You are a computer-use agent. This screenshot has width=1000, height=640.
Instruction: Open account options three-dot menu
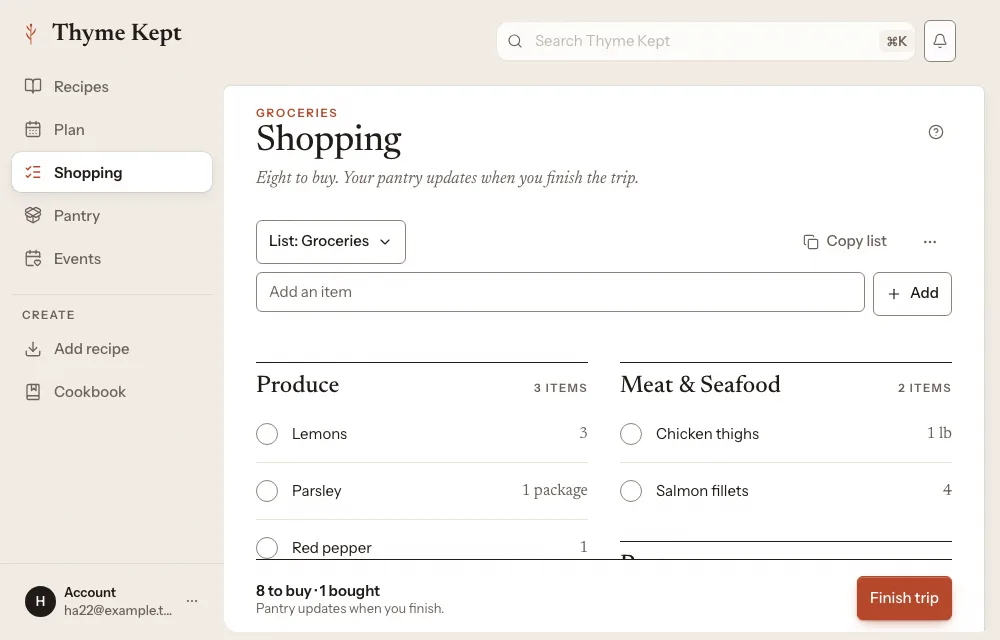192,600
